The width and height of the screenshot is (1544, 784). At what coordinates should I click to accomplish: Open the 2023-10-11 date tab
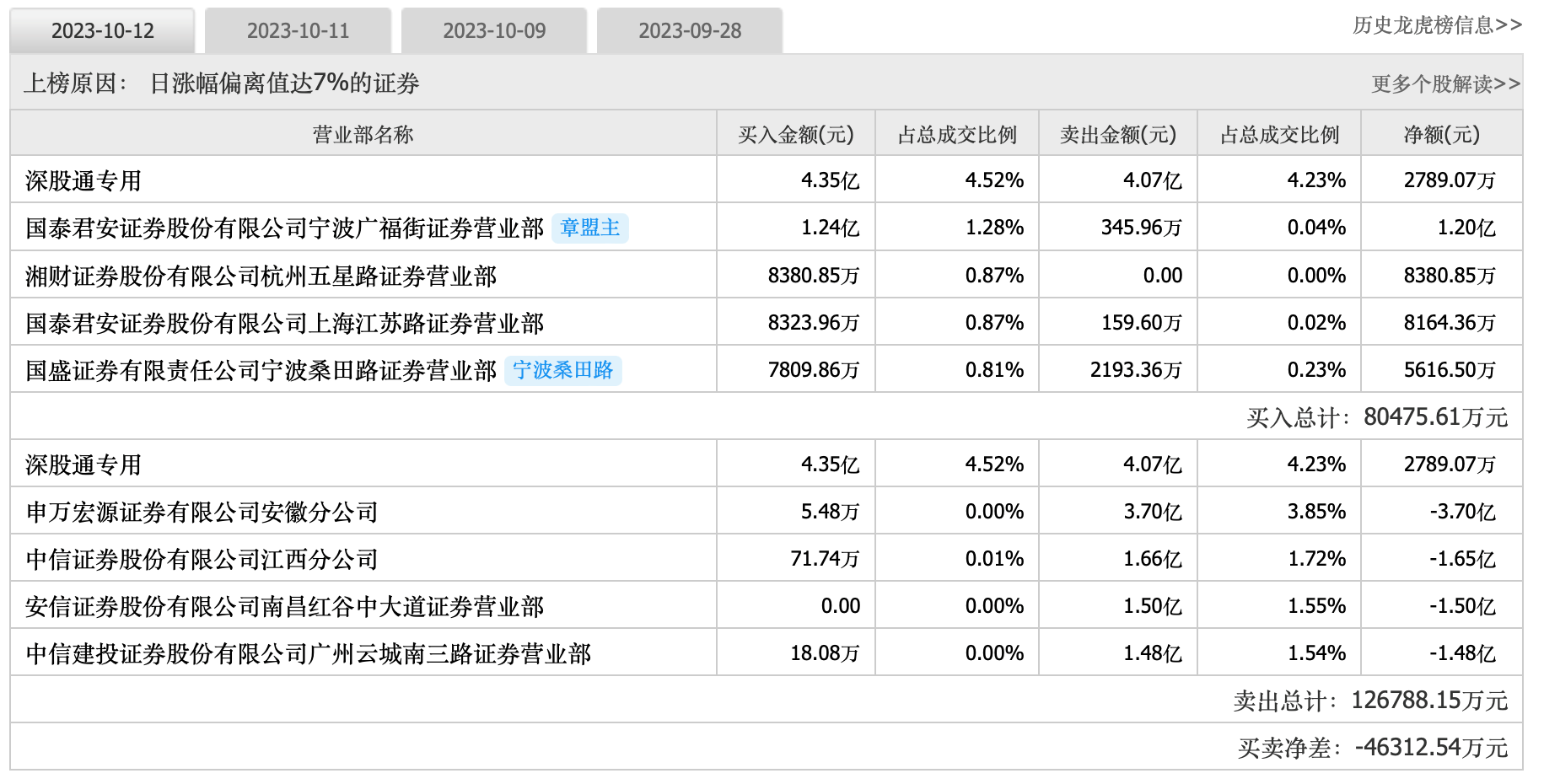(298, 31)
